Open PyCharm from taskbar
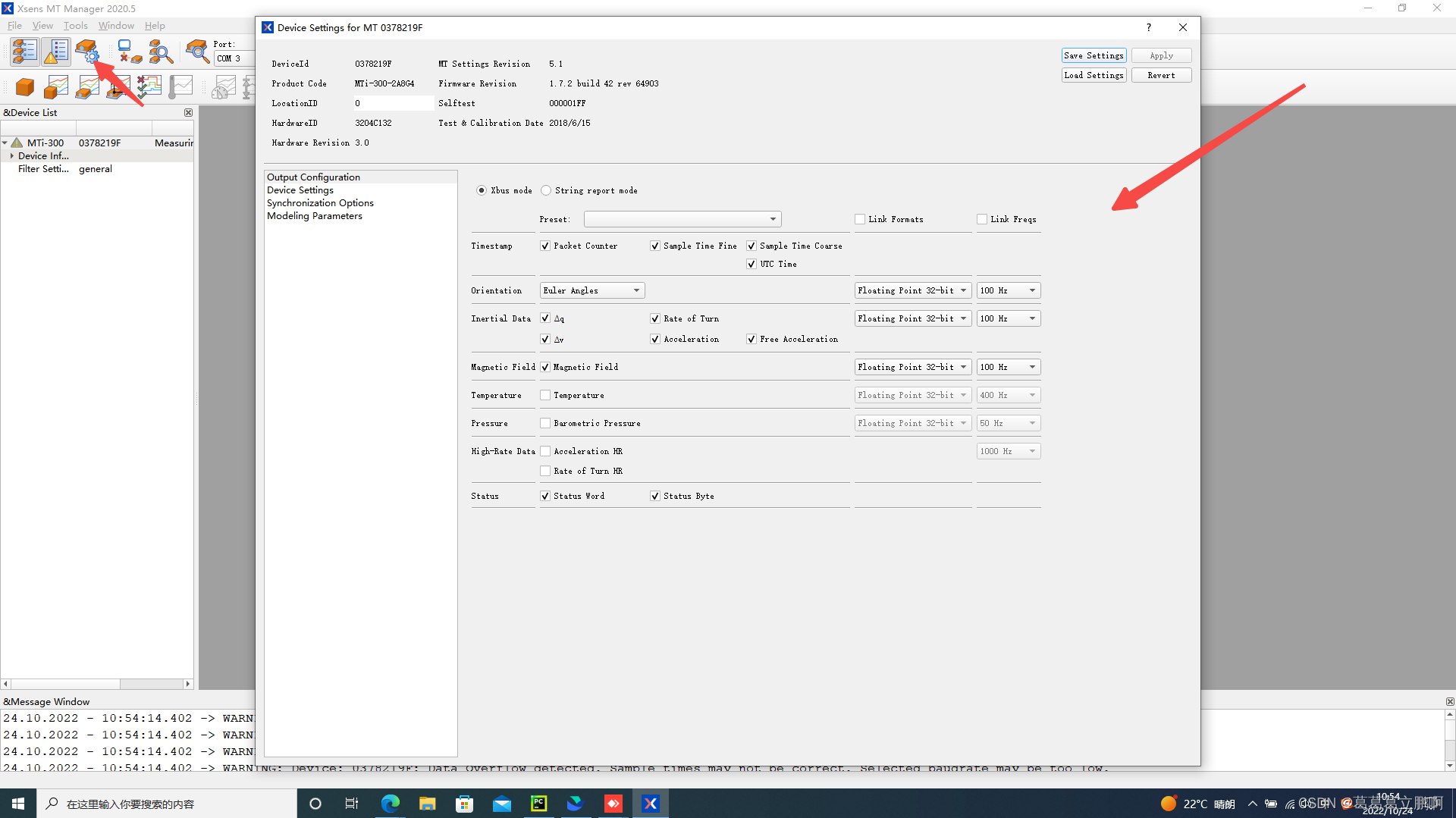 [539, 804]
